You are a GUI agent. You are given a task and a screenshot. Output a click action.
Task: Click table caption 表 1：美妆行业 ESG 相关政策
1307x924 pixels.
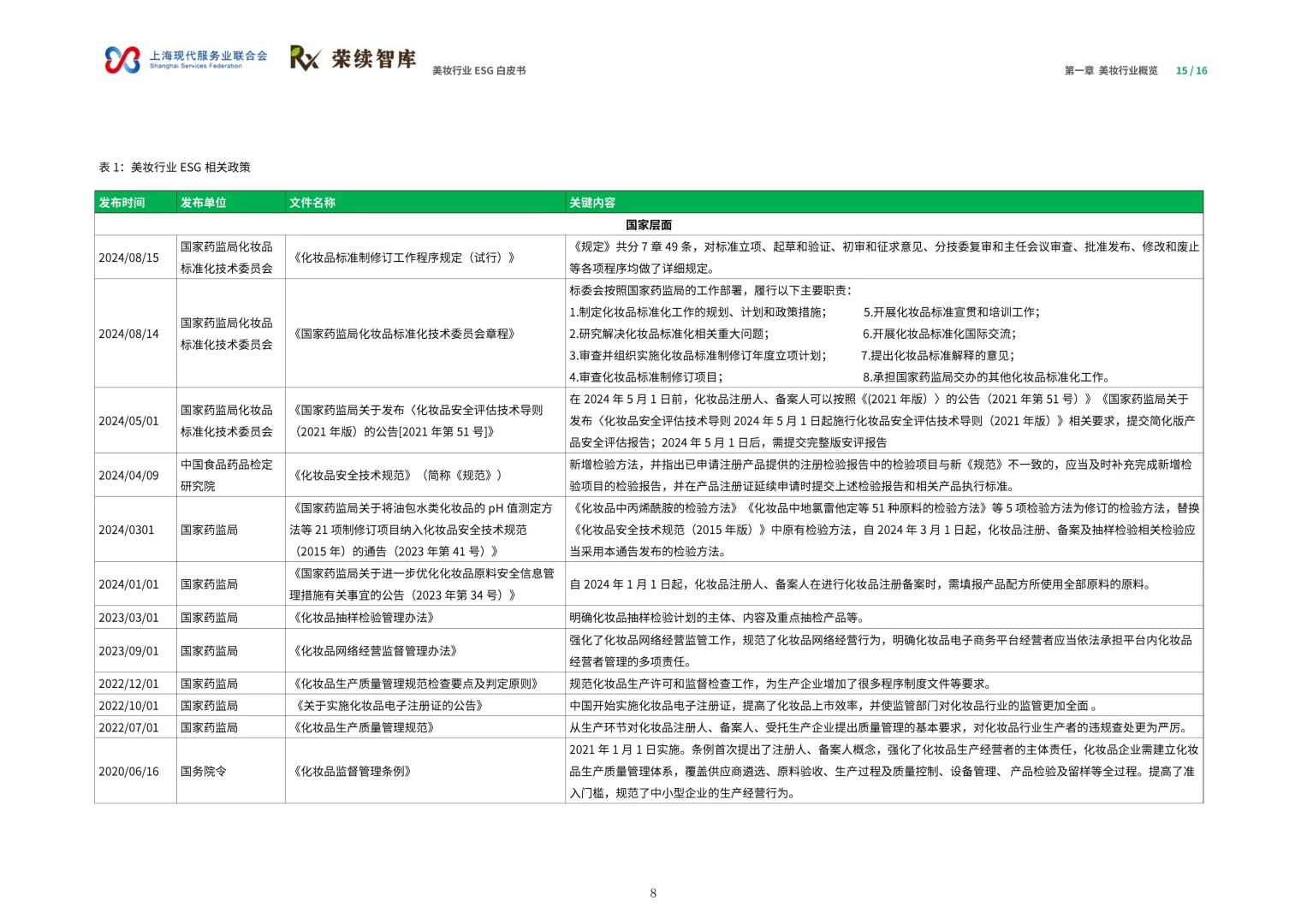pos(175,168)
